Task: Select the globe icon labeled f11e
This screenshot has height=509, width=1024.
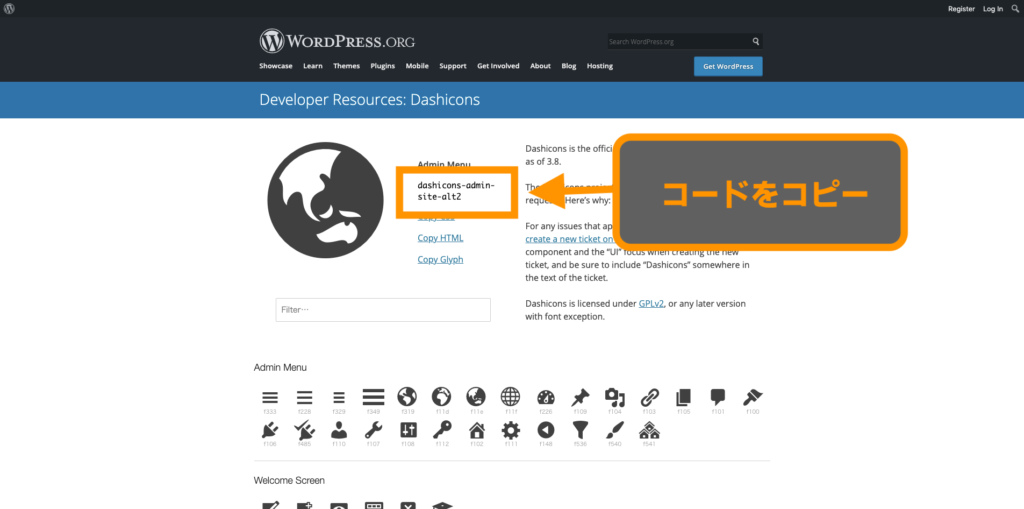Action: (476, 397)
